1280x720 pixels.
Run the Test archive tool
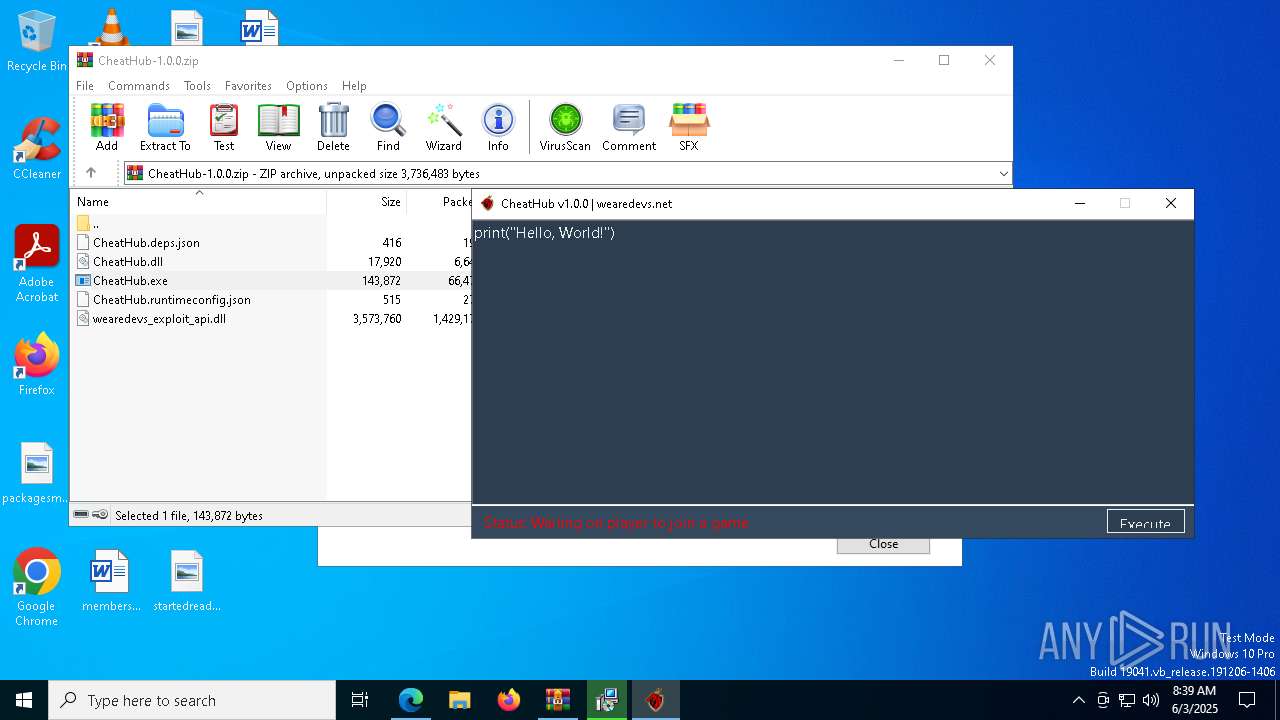[224, 127]
